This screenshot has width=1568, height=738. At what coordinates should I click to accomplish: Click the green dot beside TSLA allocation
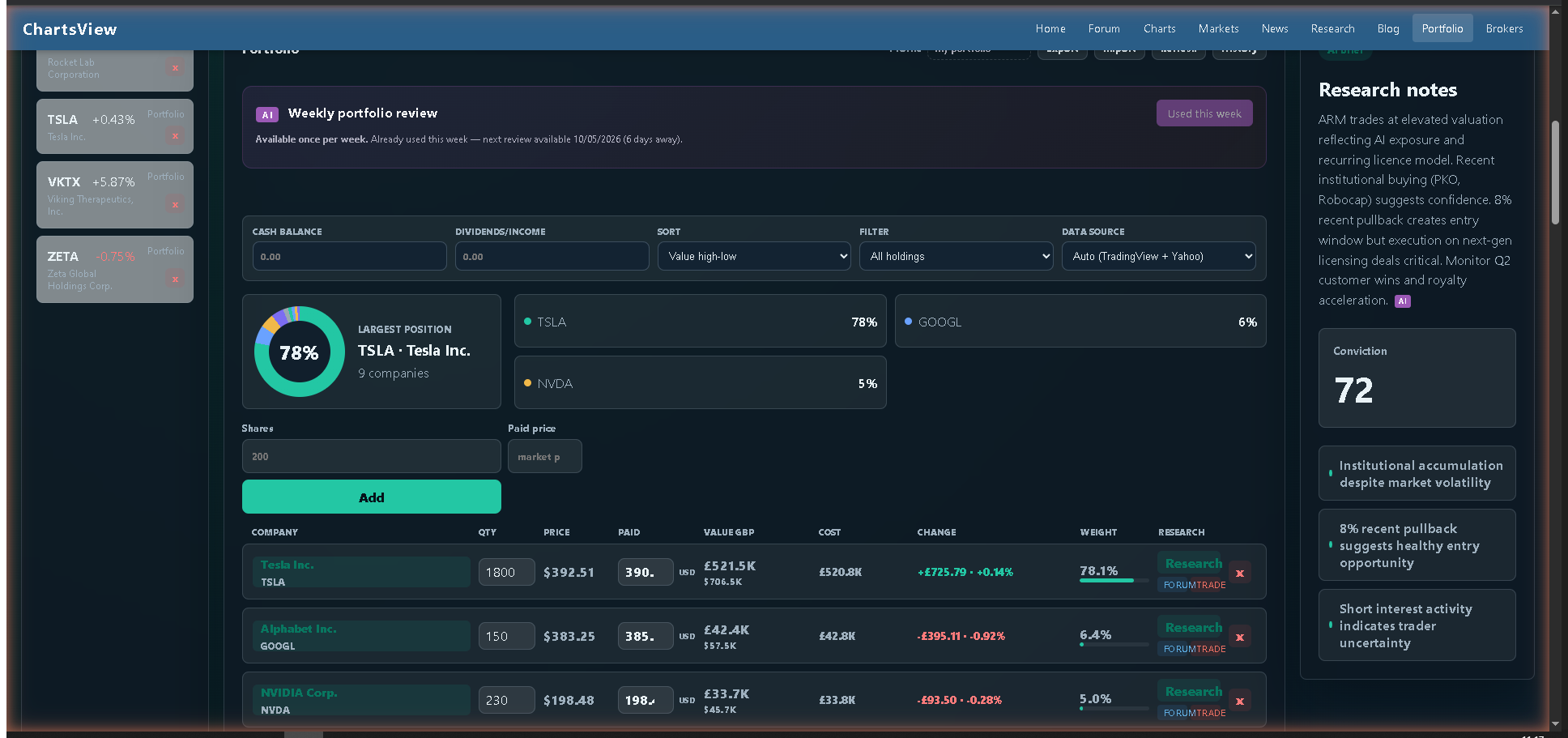[x=527, y=322]
